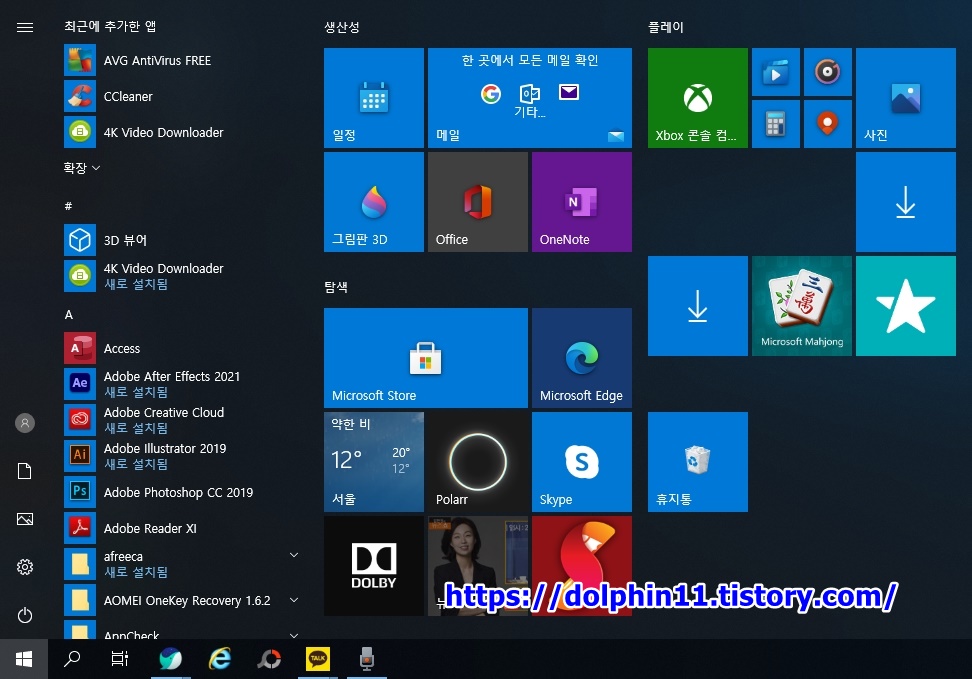The image size is (972, 679).
Task: Open the 서울 weather tile
Action: click(374, 462)
